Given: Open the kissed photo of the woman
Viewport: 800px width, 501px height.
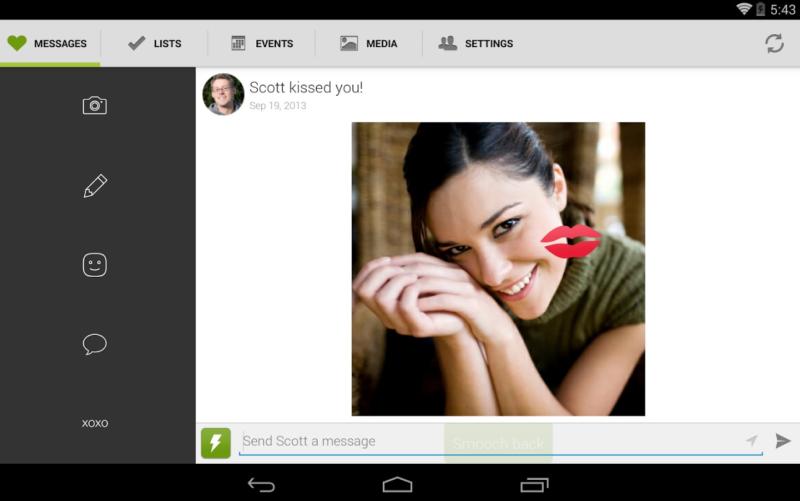Looking at the screenshot, I should (498, 268).
